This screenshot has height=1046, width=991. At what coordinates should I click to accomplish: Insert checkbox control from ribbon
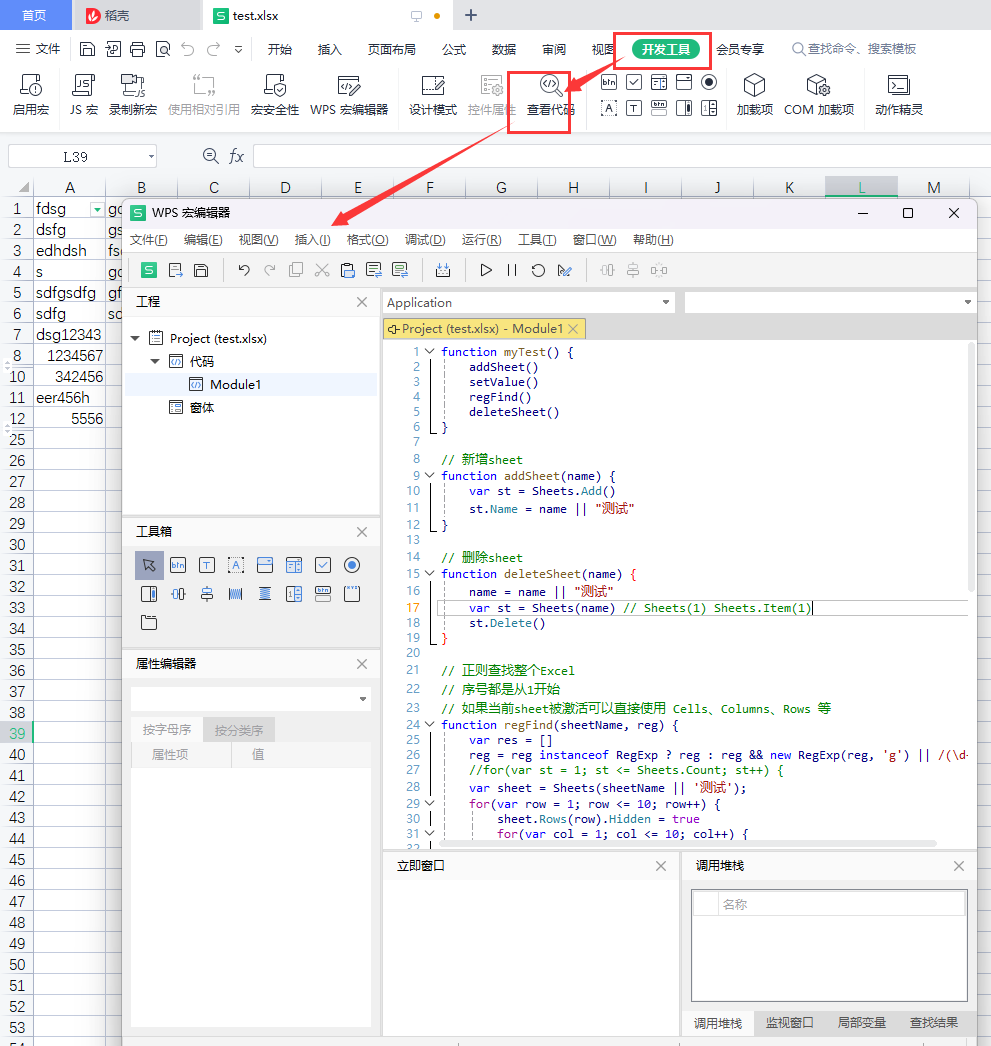634,82
